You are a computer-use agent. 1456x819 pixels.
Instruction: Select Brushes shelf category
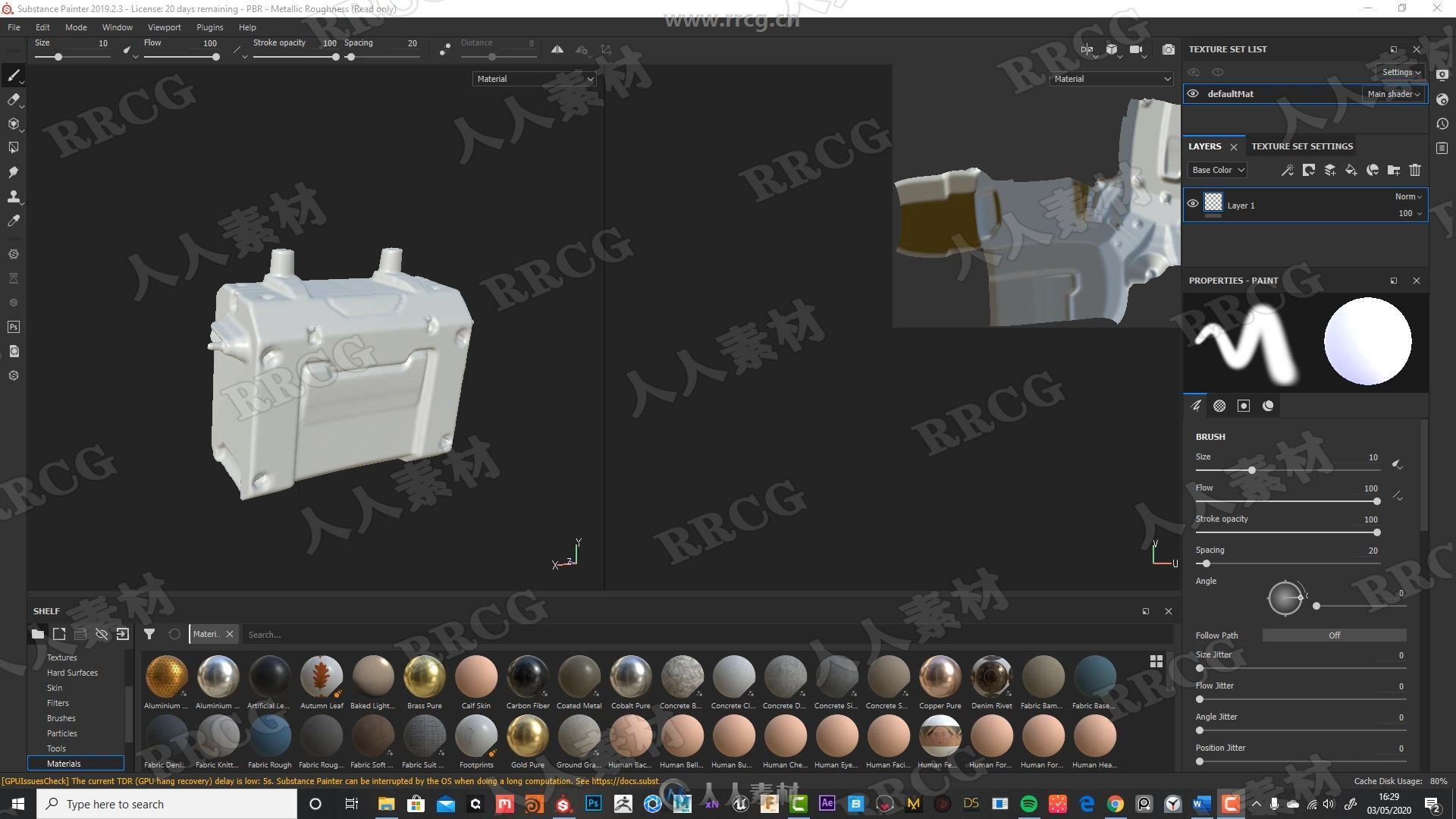(x=61, y=718)
